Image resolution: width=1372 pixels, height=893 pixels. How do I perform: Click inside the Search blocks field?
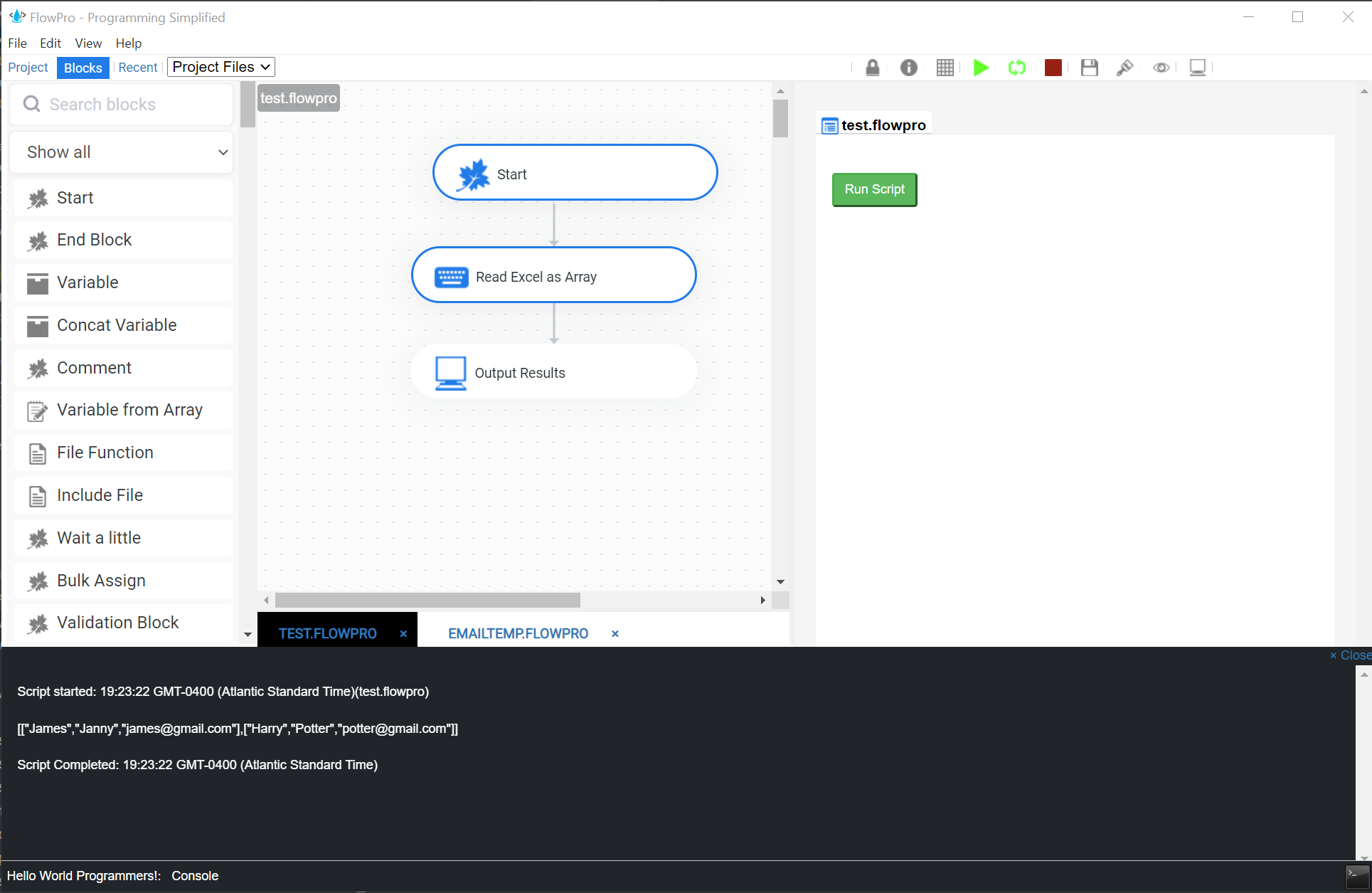[121, 104]
